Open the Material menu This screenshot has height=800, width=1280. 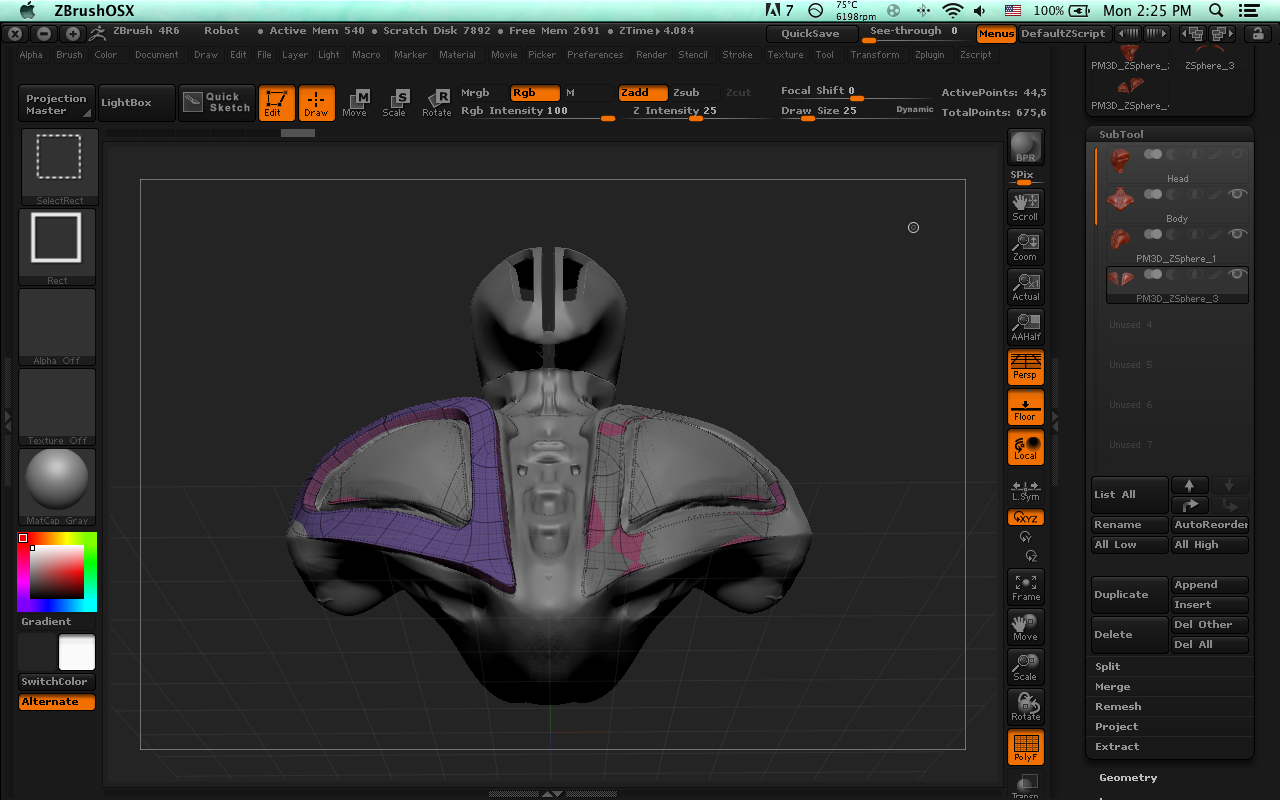(x=457, y=55)
